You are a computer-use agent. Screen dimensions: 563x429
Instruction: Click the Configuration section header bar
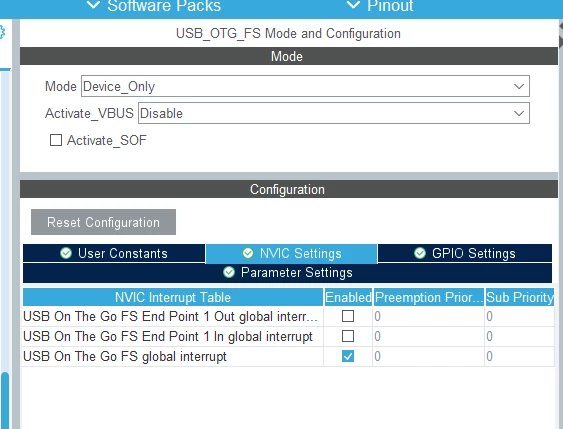(289, 189)
